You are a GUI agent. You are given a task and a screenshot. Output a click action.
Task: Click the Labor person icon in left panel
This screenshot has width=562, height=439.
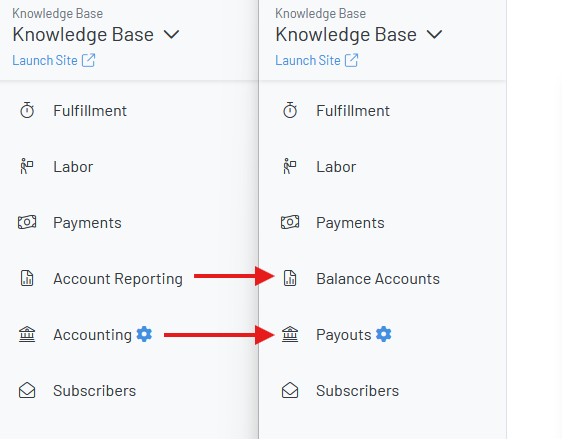point(27,166)
